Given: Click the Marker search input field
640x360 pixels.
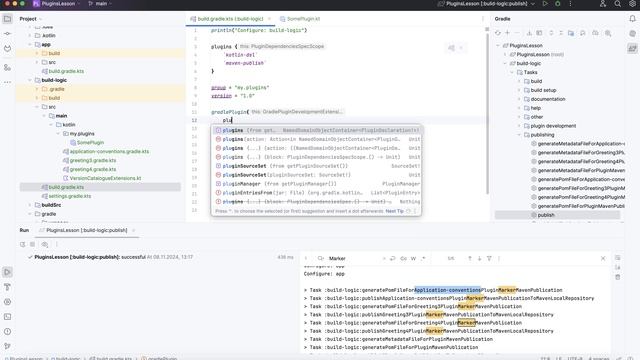Looking at the screenshot, I should [x=353, y=258].
